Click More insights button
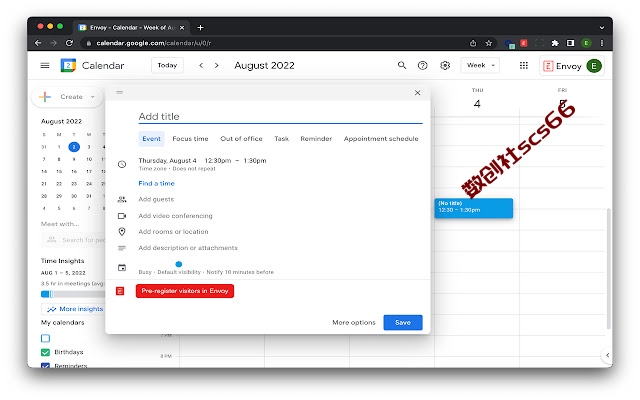Screen dimensions: 640x400 (74, 309)
